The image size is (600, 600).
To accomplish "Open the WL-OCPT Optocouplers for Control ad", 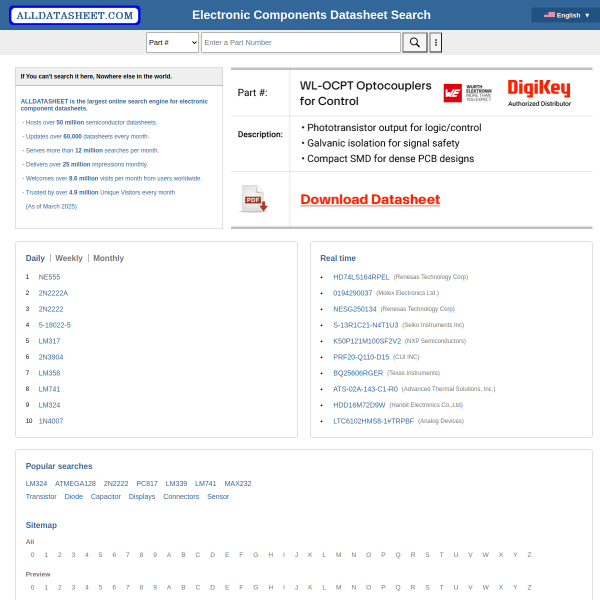I will pos(365,93).
